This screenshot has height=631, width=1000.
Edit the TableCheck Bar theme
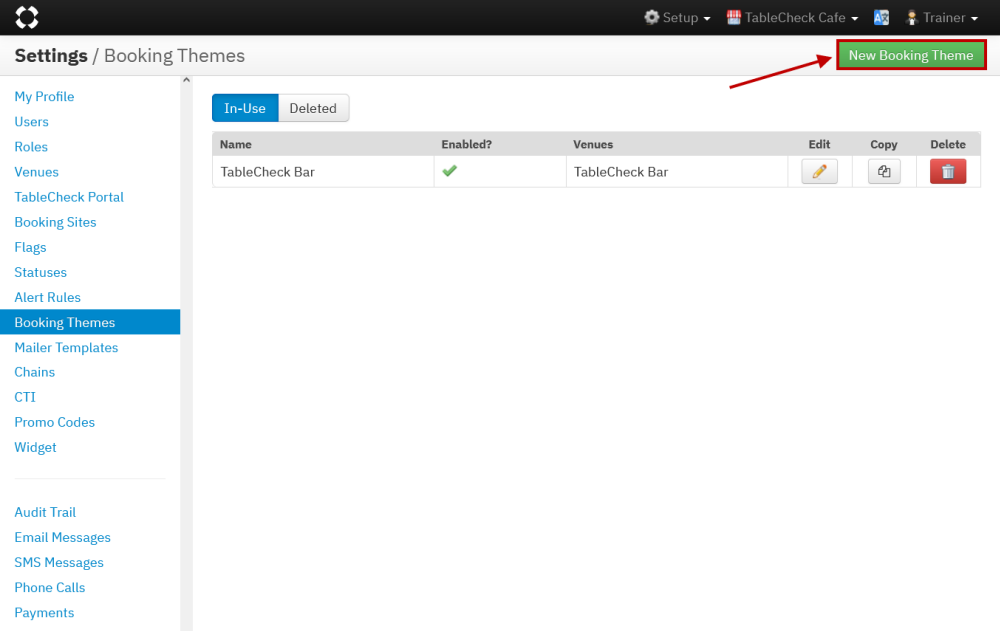820,171
